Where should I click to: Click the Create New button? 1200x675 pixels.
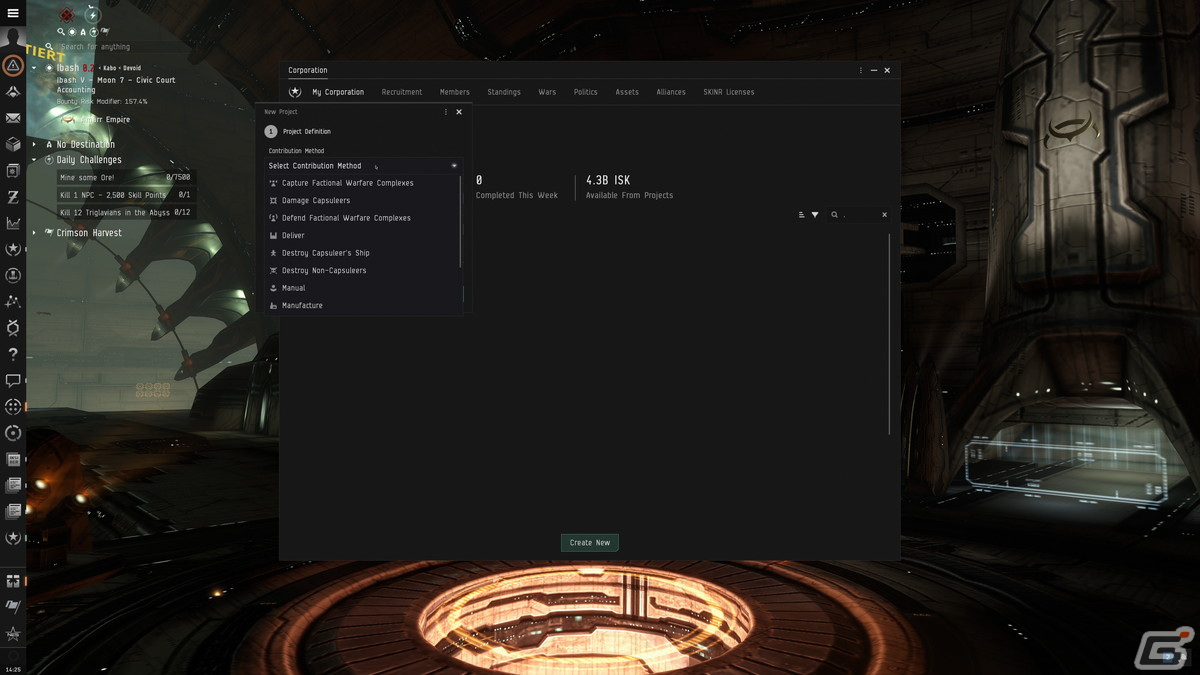click(x=590, y=543)
